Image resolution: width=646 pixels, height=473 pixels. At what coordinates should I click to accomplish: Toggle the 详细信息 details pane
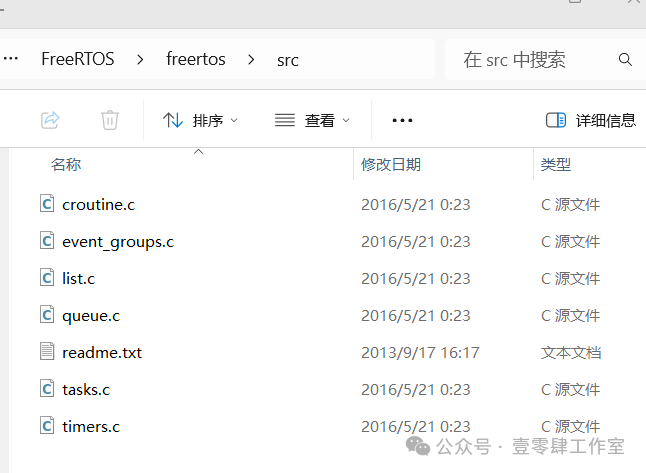point(591,120)
